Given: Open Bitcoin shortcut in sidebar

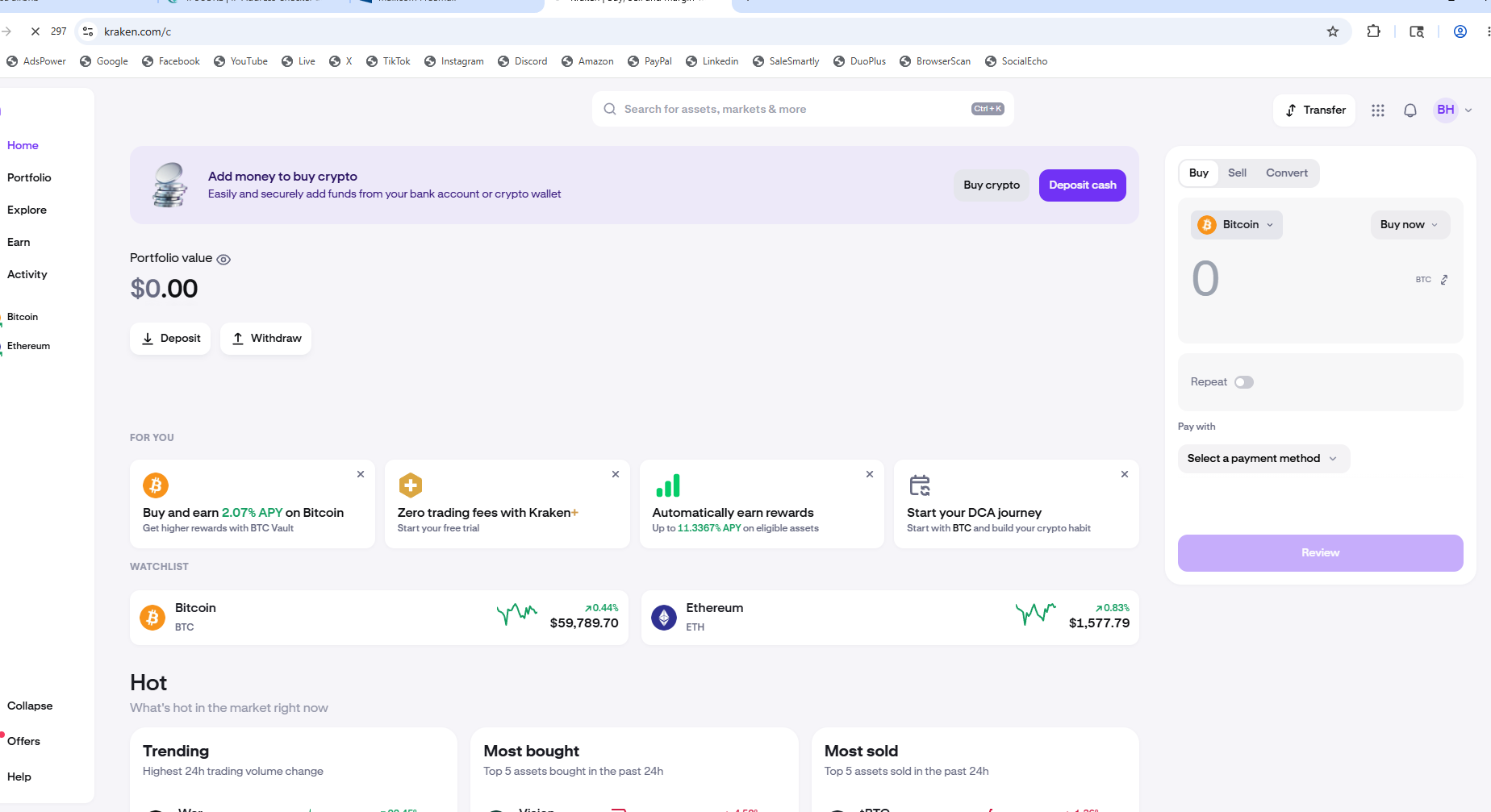Looking at the screenshot, I should [23, 317].
